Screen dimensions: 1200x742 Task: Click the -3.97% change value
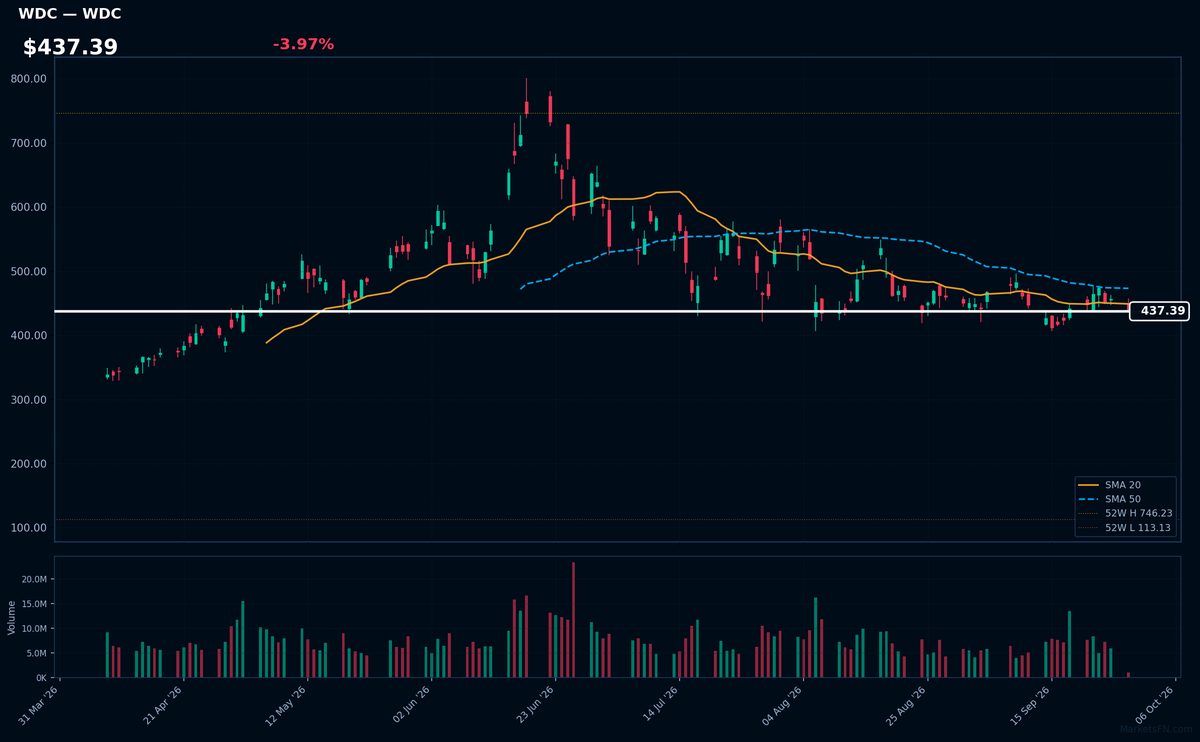click(x=303, y=45)
